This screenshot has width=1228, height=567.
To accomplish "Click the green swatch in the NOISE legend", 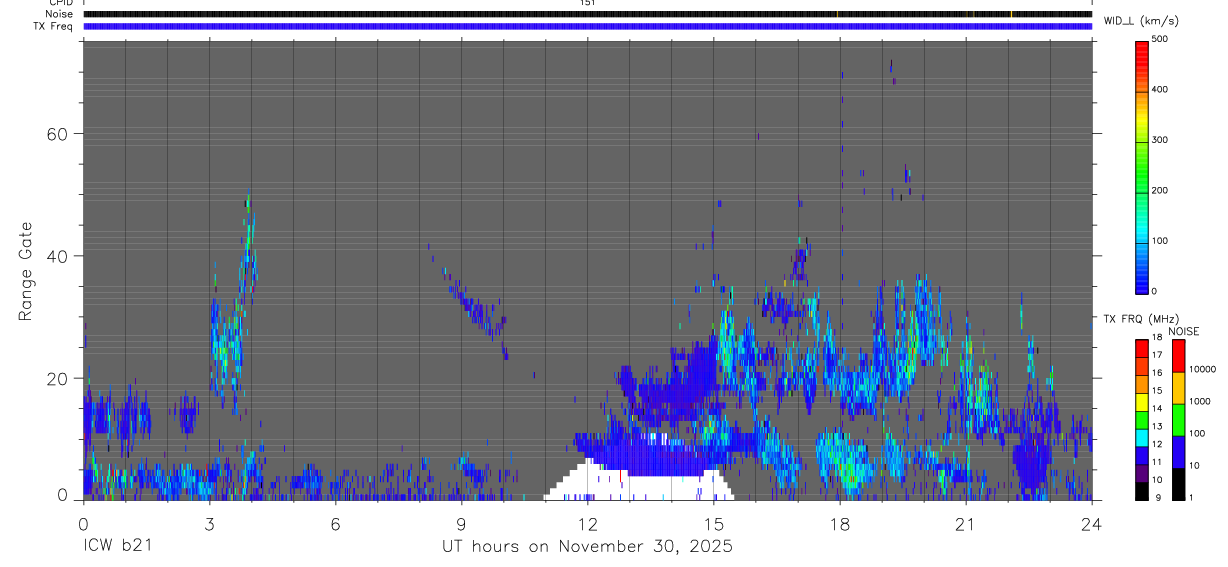I will coord(1178,420).
